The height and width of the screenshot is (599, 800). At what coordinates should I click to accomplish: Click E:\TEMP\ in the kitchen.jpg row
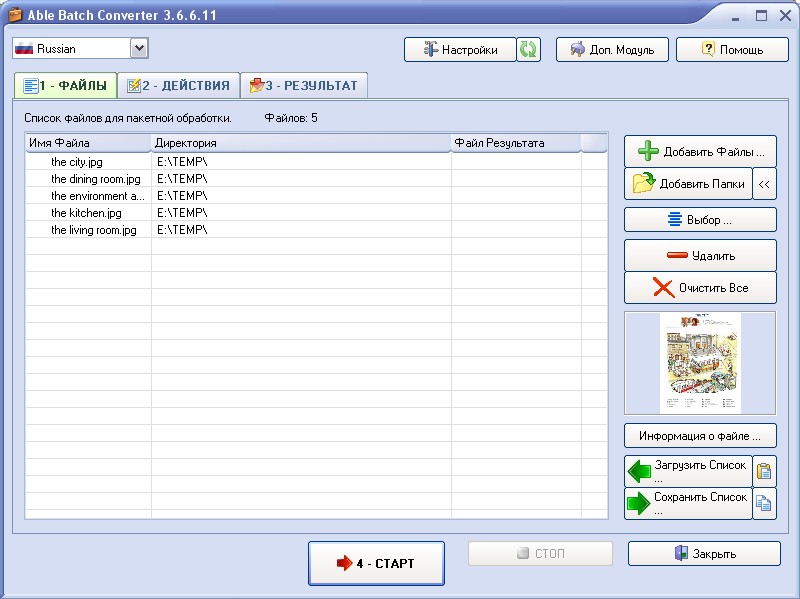tap(182, 213)
